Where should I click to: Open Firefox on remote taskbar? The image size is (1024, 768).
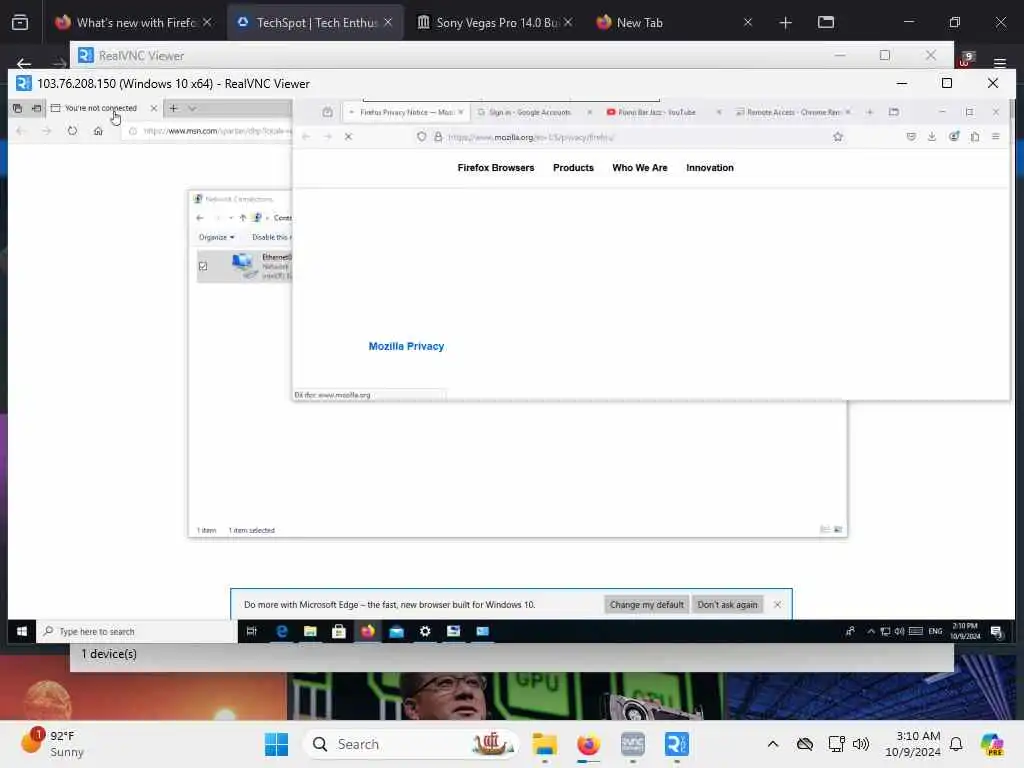[368, 632]
